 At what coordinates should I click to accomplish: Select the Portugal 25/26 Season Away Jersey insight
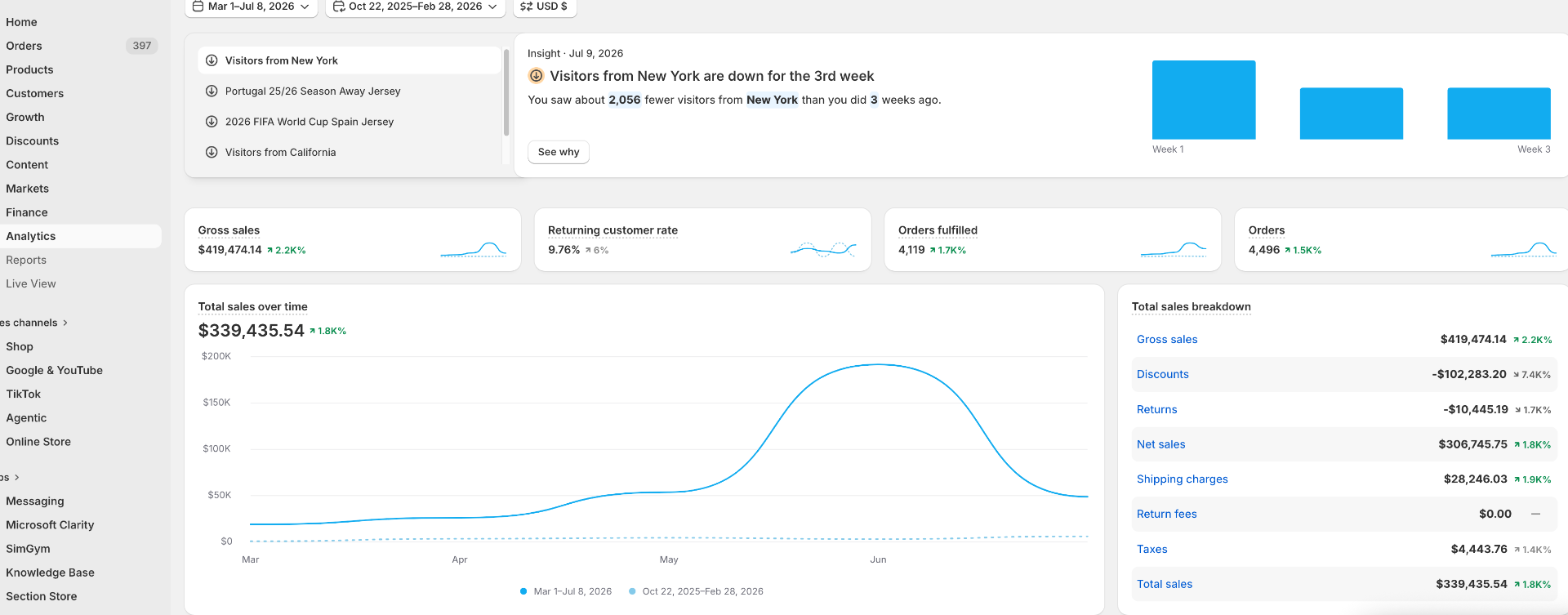coord(349,91)
